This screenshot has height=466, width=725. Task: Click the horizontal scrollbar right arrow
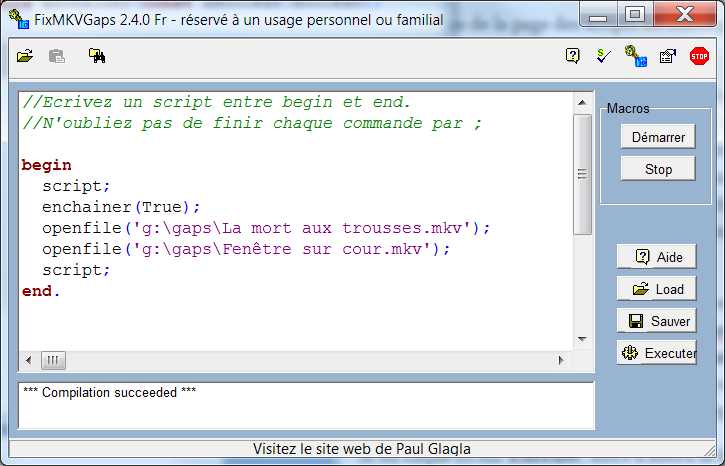[565, 359]
